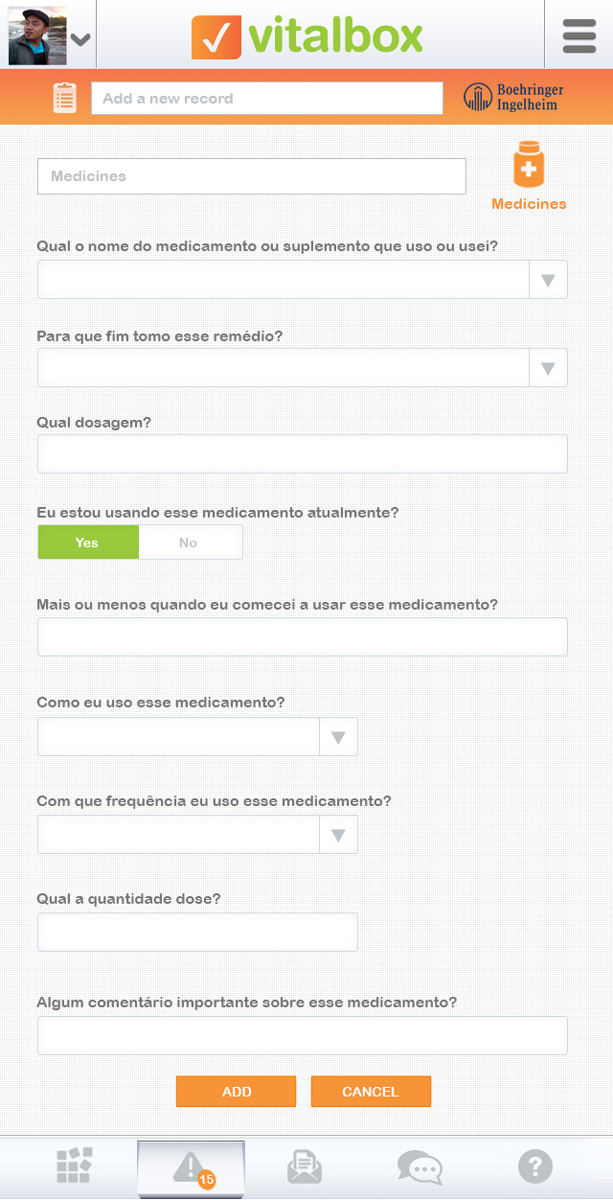613x1200 pixels.
Task: Click the Boehringer Ingelheim logo
Action: point(514,97)
